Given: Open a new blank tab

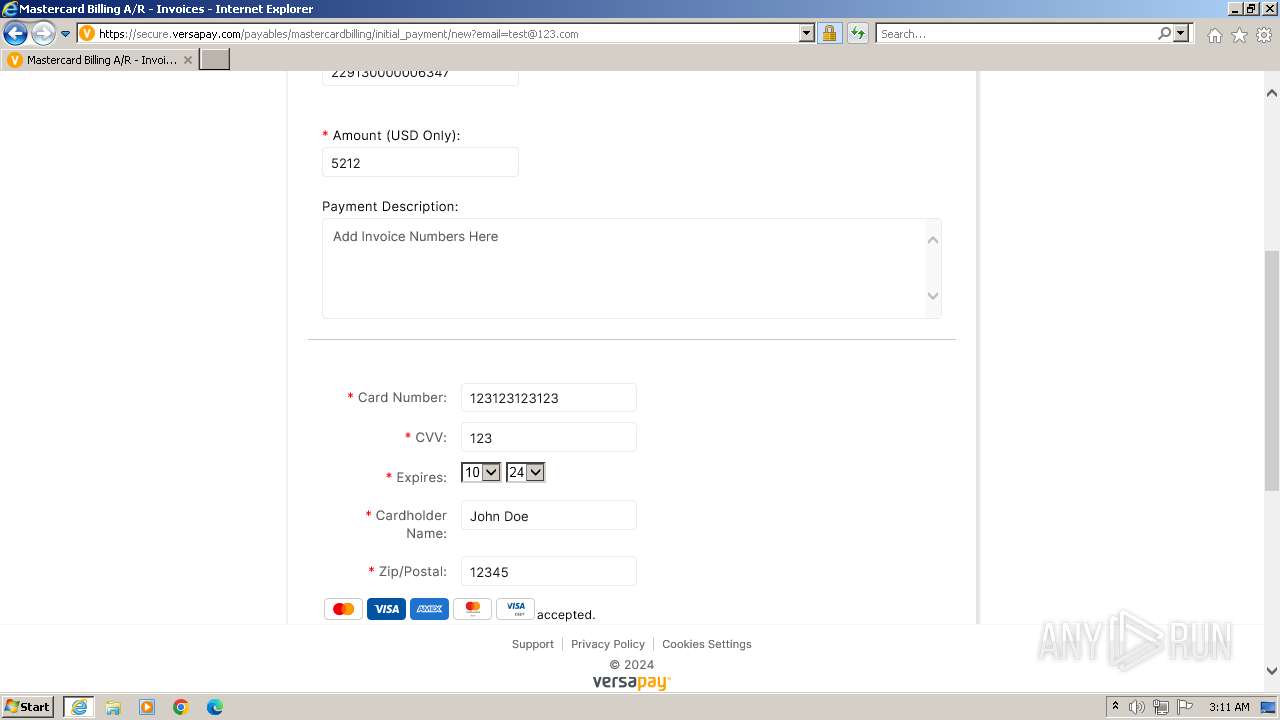Looking at the screenshot, I should click(x=215, y=60).
